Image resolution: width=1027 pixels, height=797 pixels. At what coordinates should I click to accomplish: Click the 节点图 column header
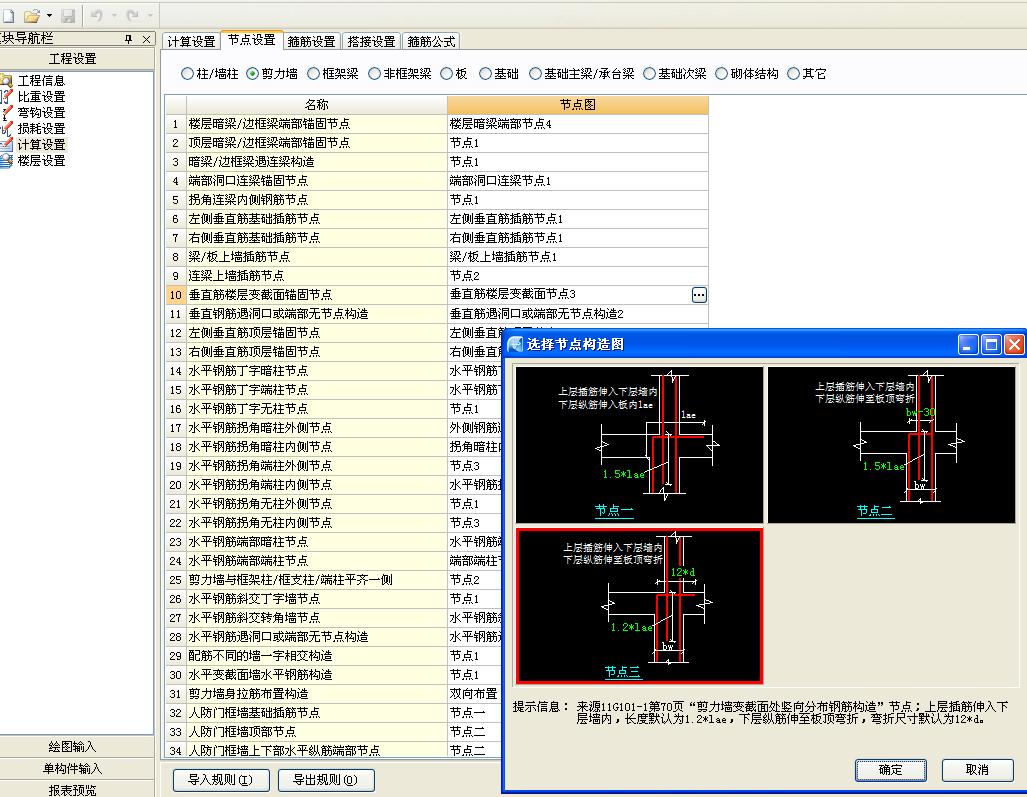(x=578, y=105)
